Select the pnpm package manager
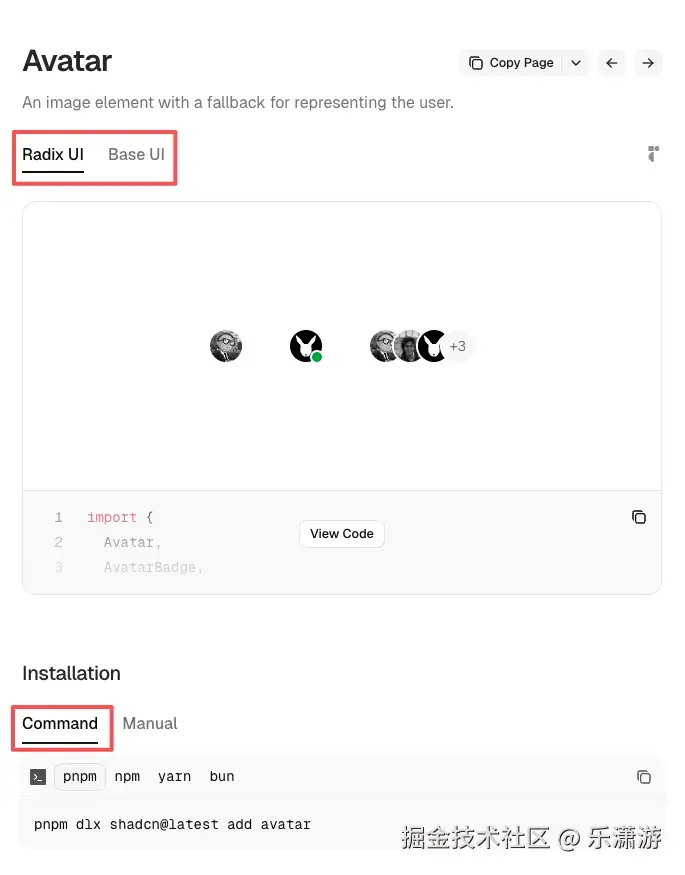Viewport: 685px width, 875px height. (80, 777)
